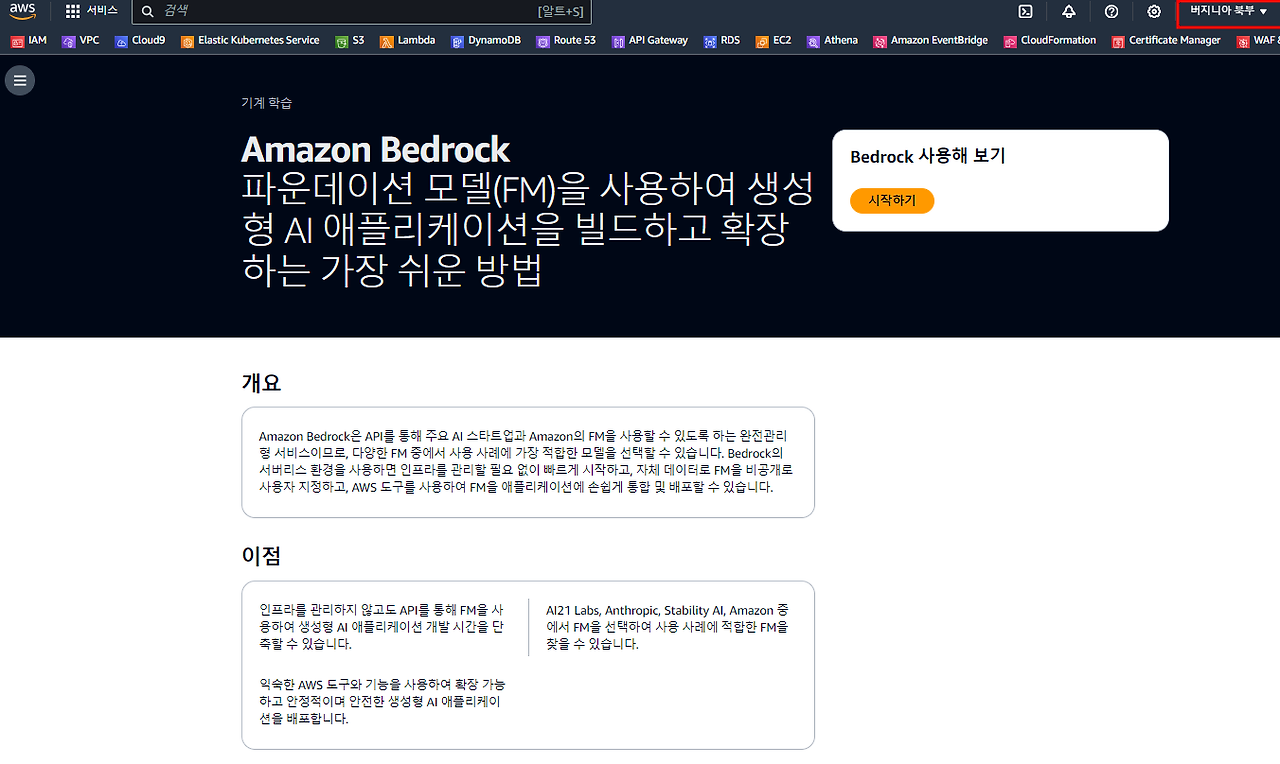1280x764 pixels.
Task: Click the tagline starting 파운데이션 모델(FM)을 사용하여
Action: 527,228
